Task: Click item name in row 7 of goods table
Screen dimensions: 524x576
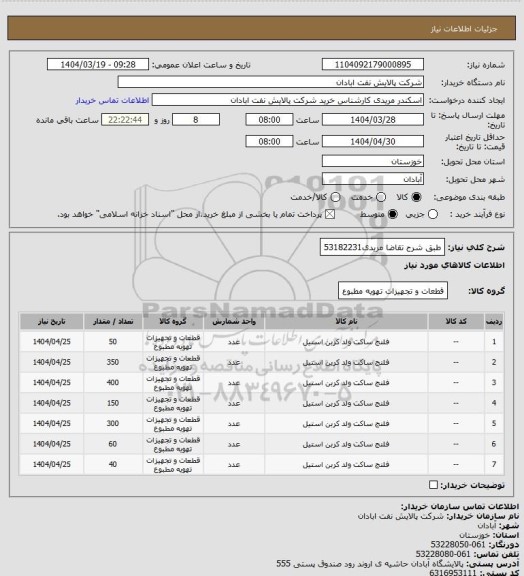Action: [346, 465]
